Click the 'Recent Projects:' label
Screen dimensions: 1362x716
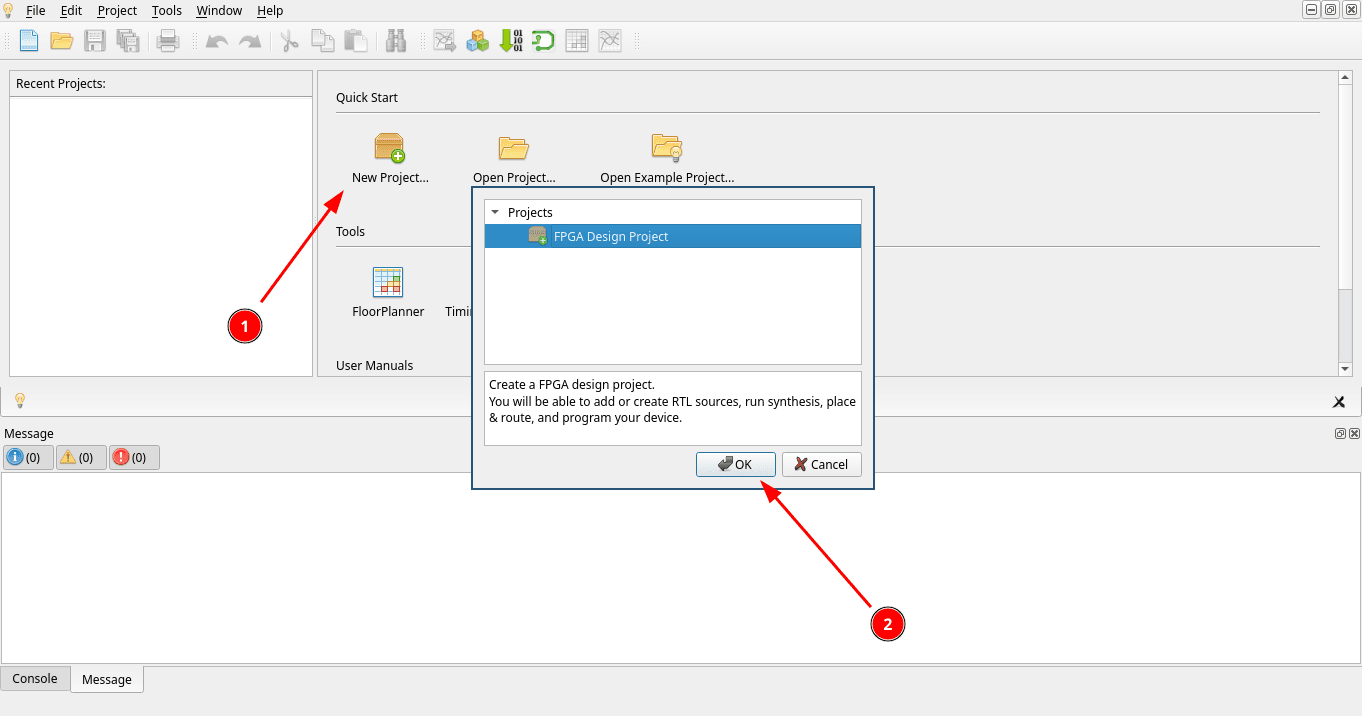pos(61,84)
